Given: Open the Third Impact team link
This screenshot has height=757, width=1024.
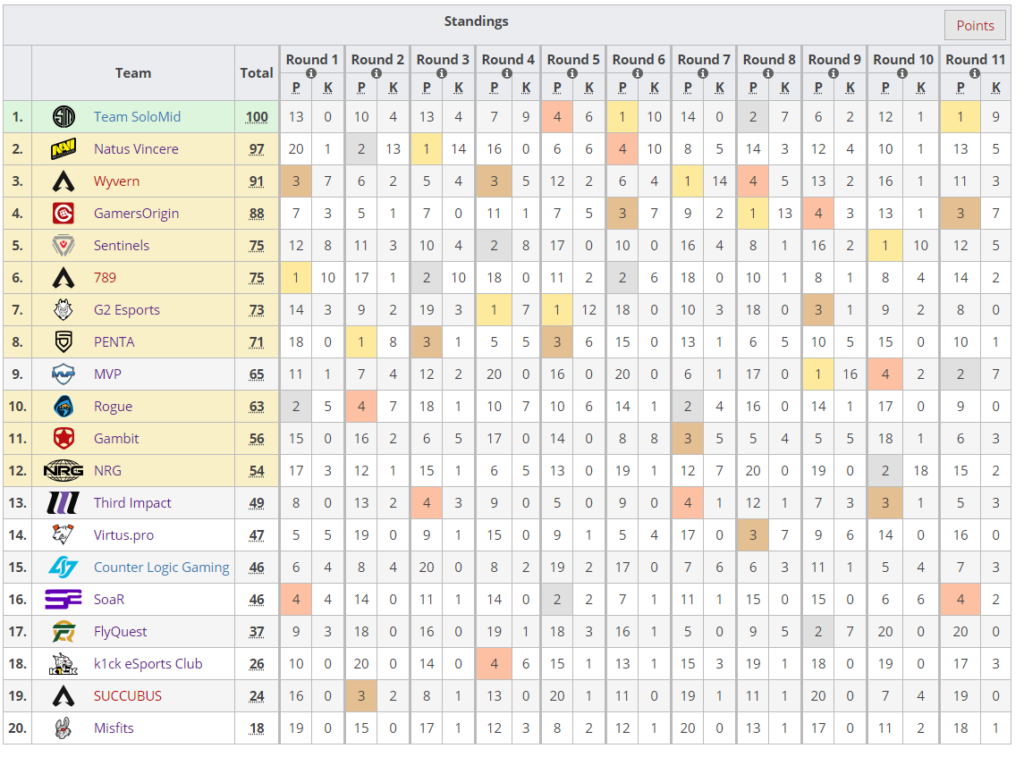Looking at the screenshot, I should coord(132,503).
